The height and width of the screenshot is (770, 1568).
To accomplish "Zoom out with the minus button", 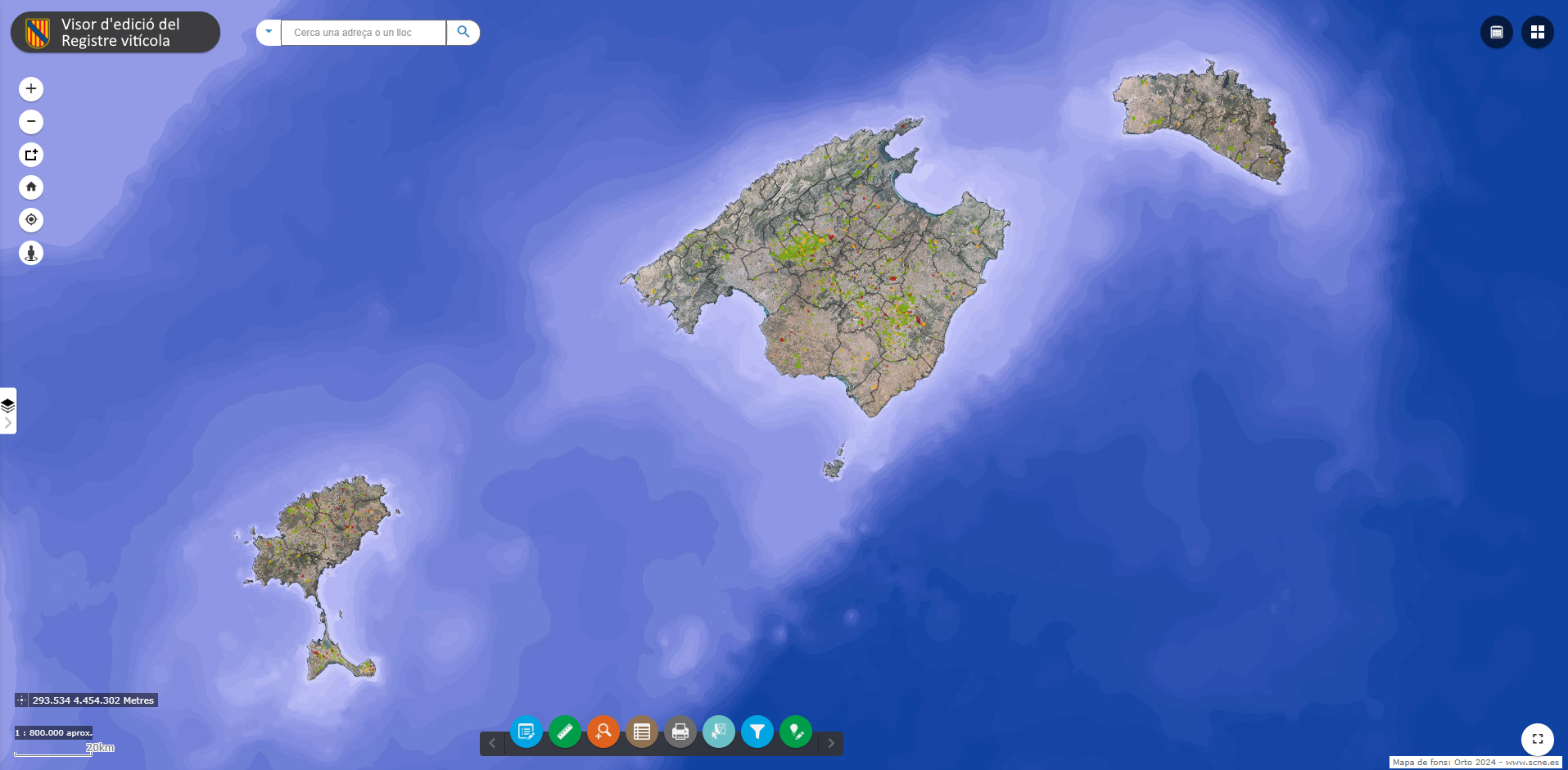I will (x=31, y=122).
